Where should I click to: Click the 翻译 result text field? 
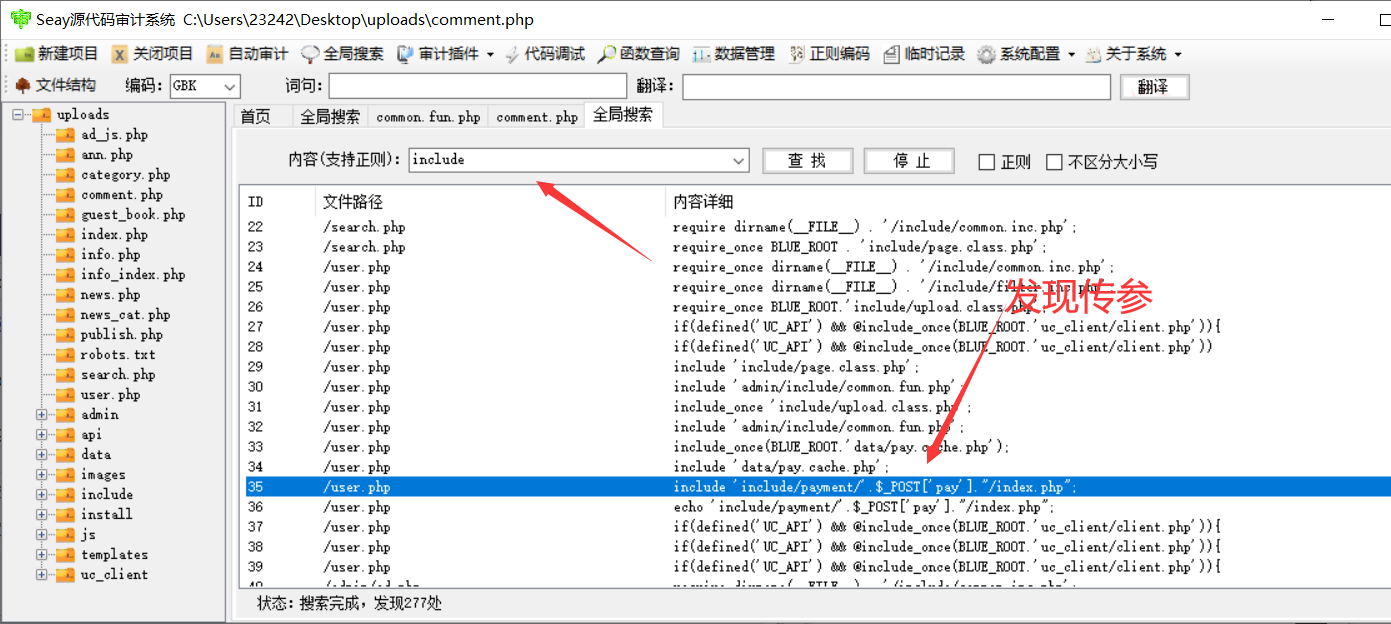896,87
